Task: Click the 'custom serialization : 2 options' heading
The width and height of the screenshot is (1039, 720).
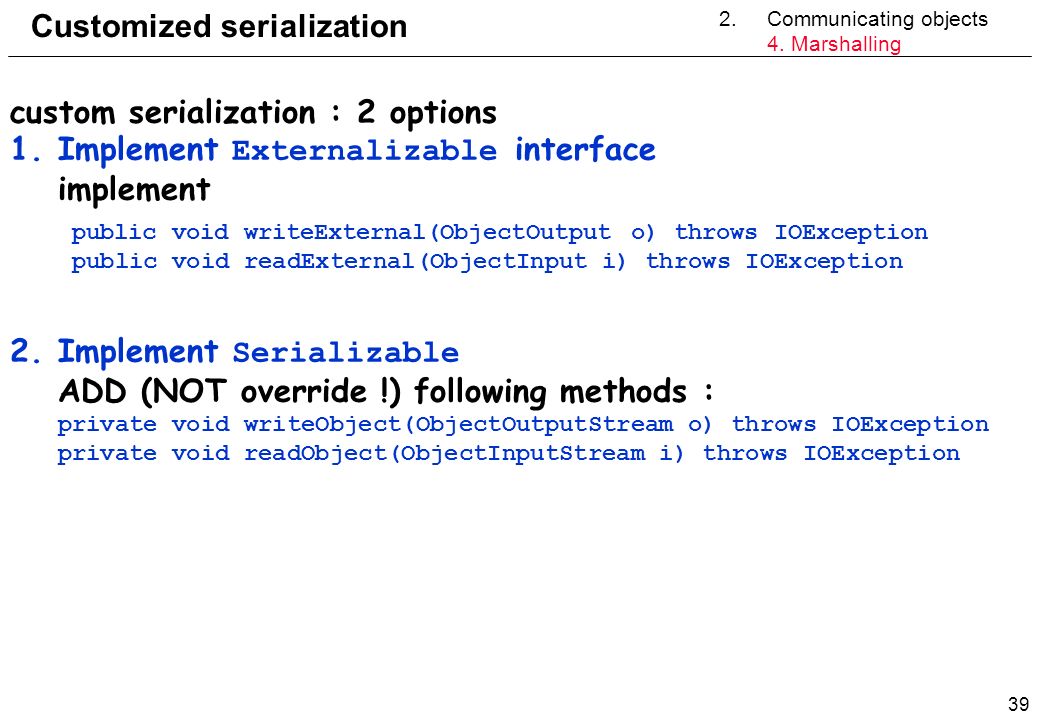Action: click(253, 113)
